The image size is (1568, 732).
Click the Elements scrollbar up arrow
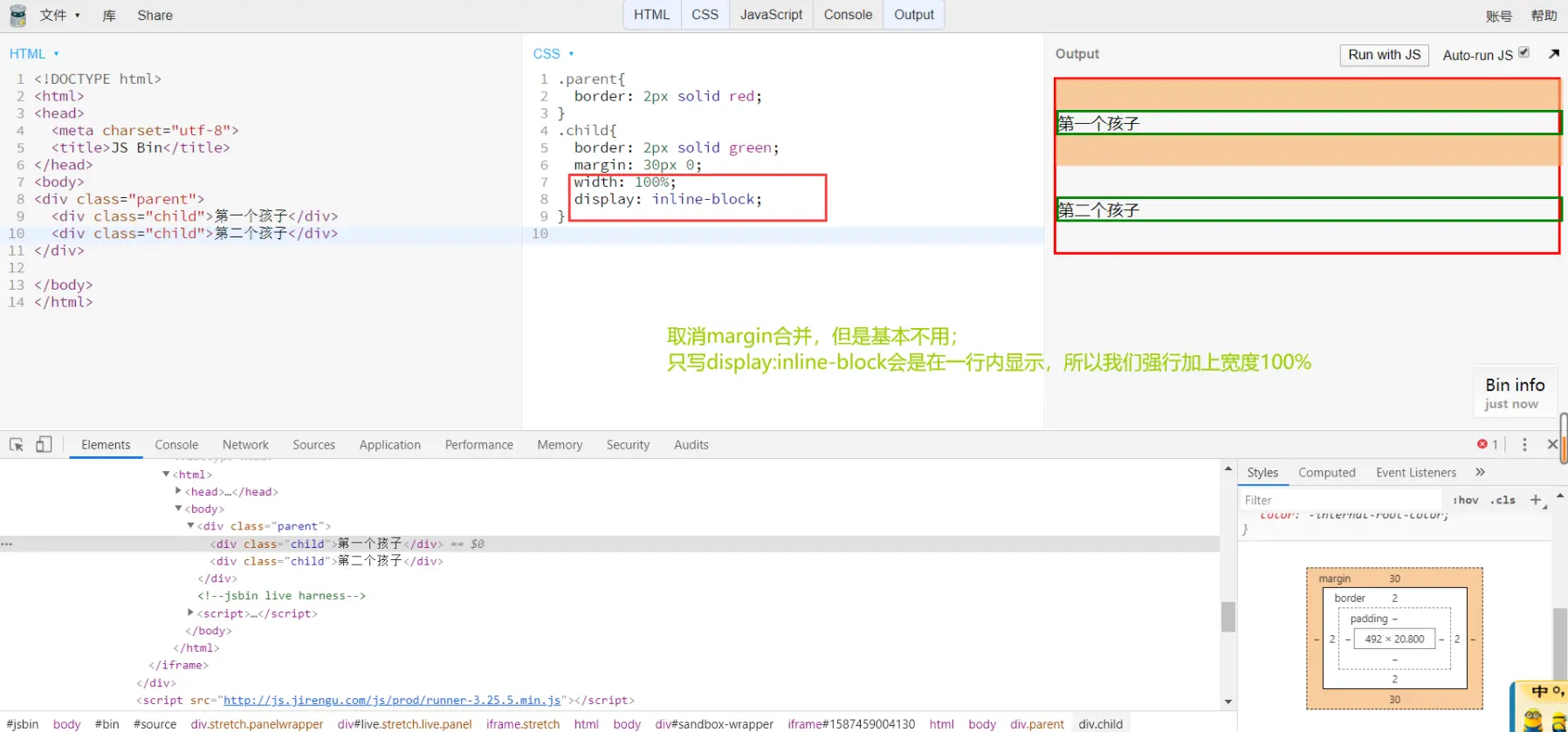[x=1228, y=469]
